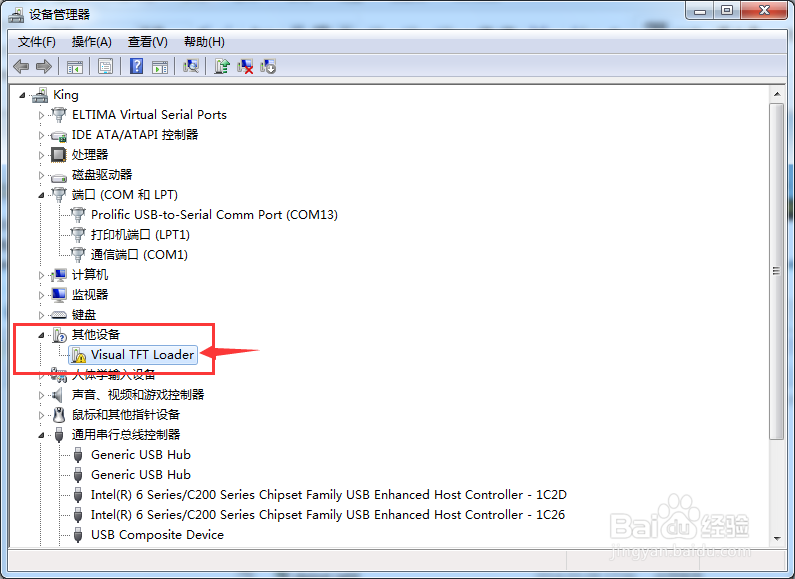Click the 其他设备 unknown device icon
The image size is (795, 579).
pos(59,335)
